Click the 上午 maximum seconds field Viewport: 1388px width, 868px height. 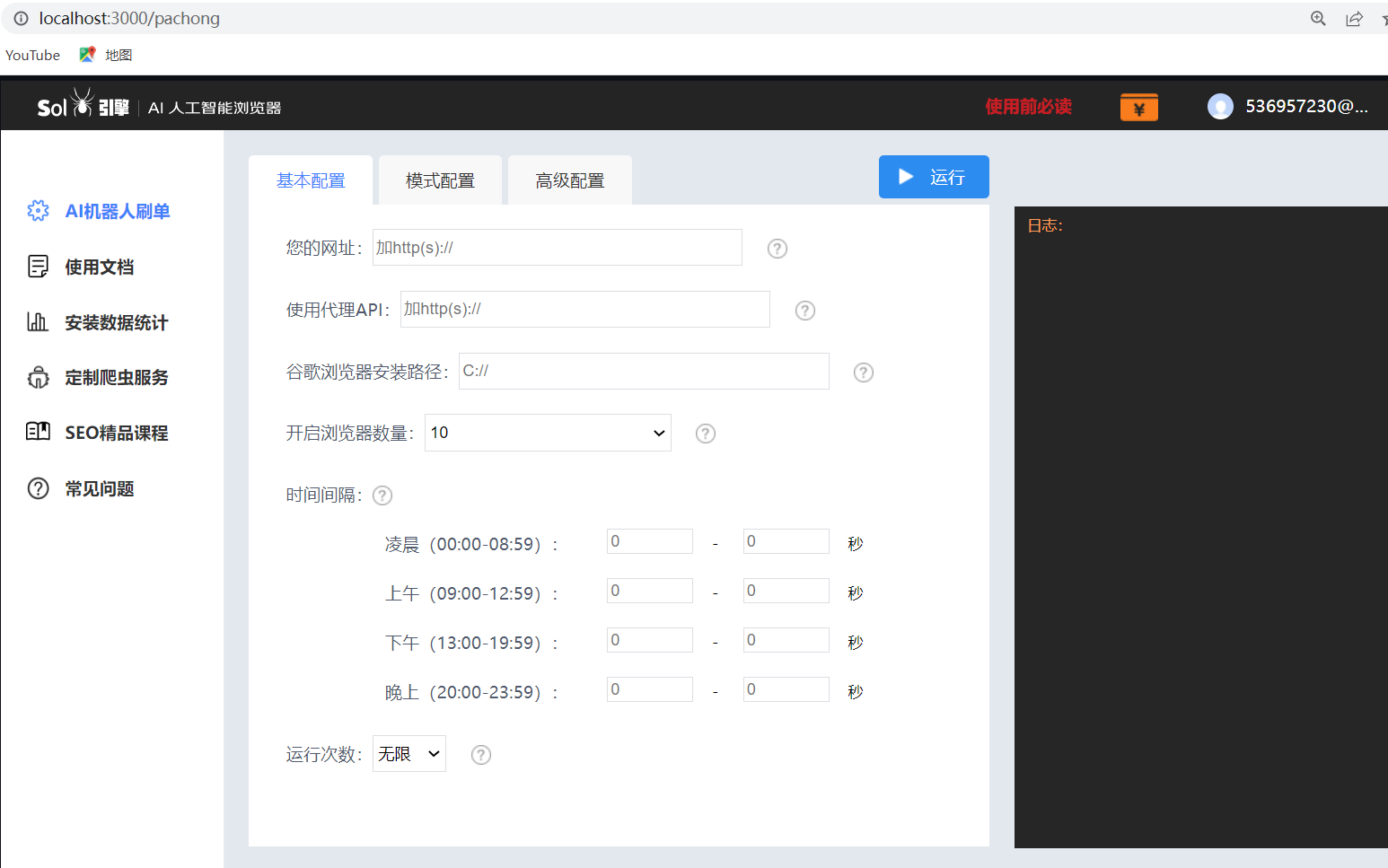tap(786, 591)
